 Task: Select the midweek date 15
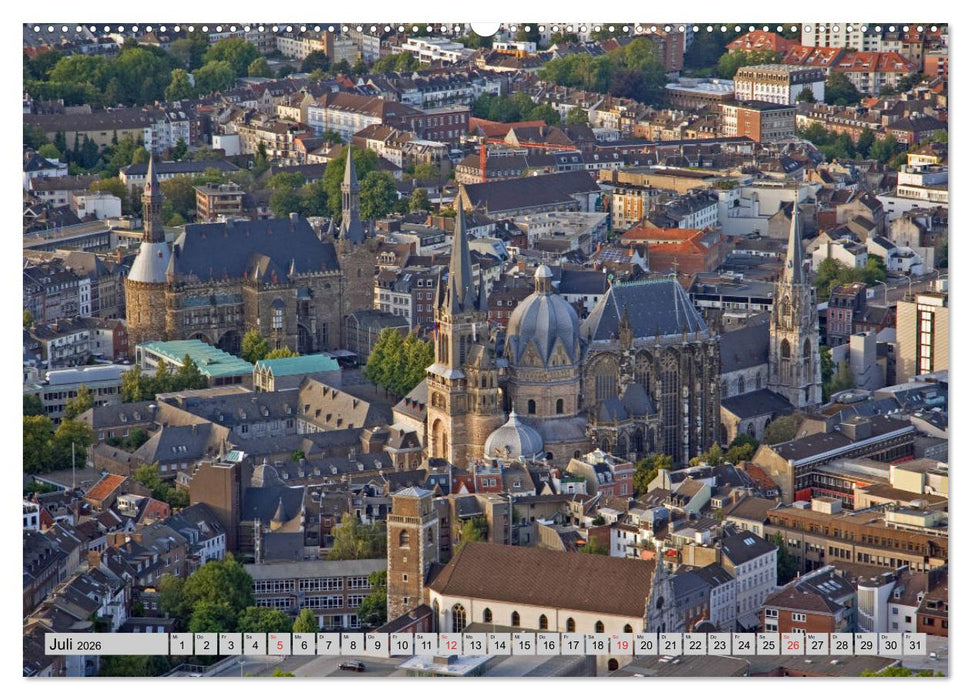(527, 643)
